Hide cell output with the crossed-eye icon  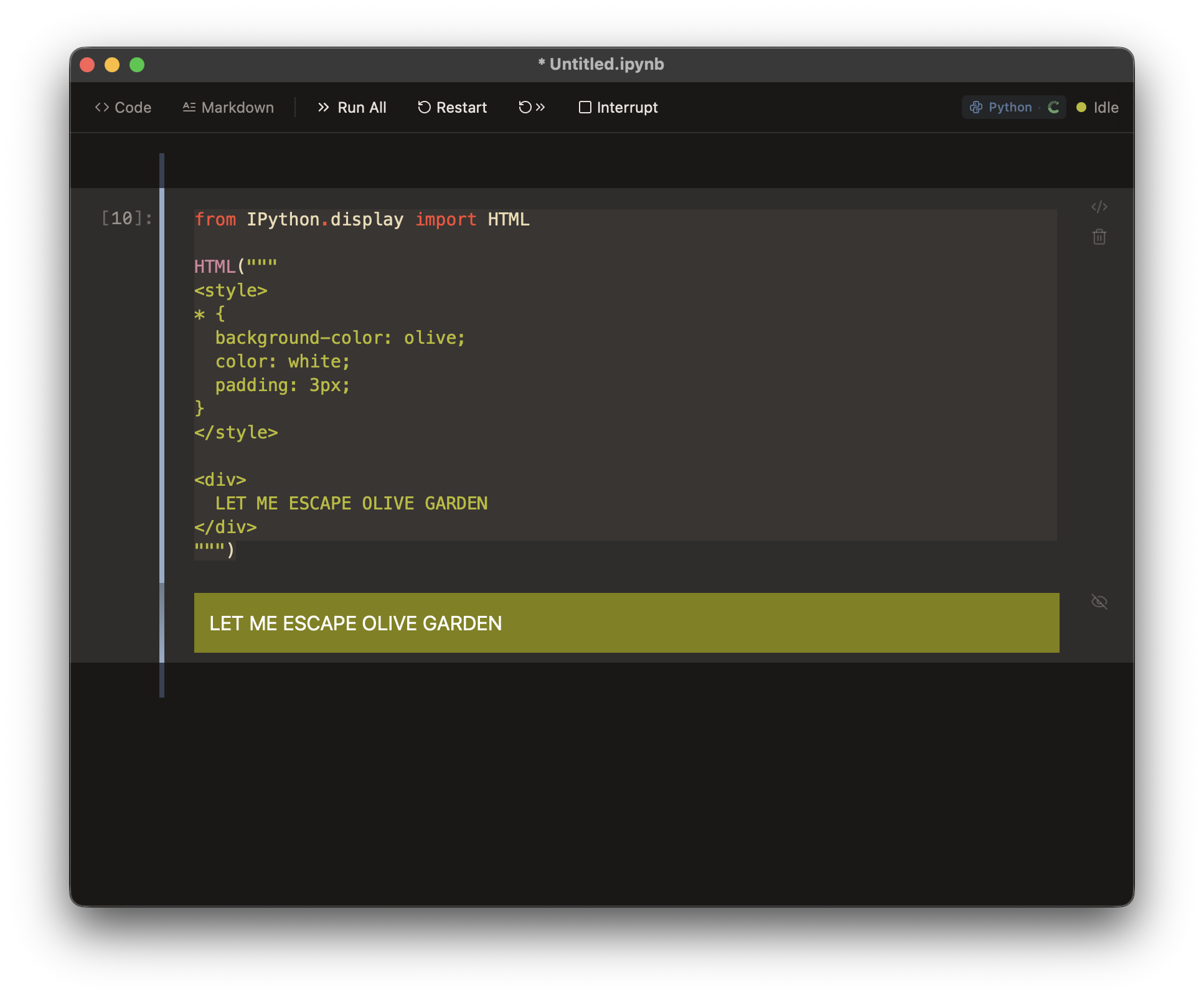coord(1099,602)
